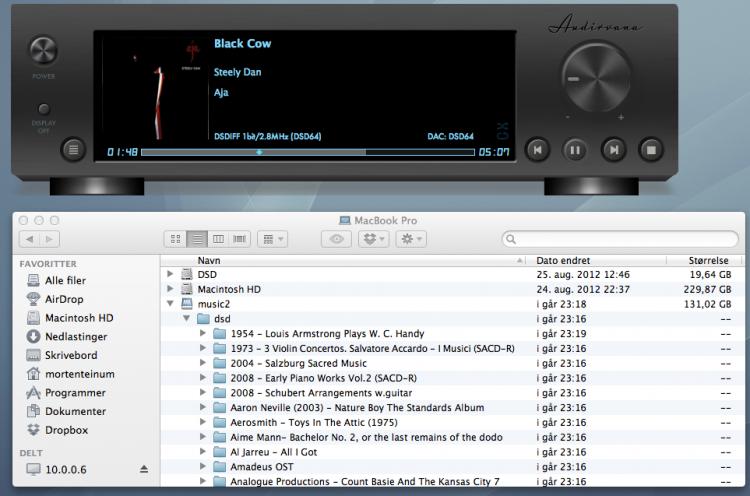Screen dimensions: 750x496
Task: Click the Aja album artwork
Action: [x=155, y=88]
